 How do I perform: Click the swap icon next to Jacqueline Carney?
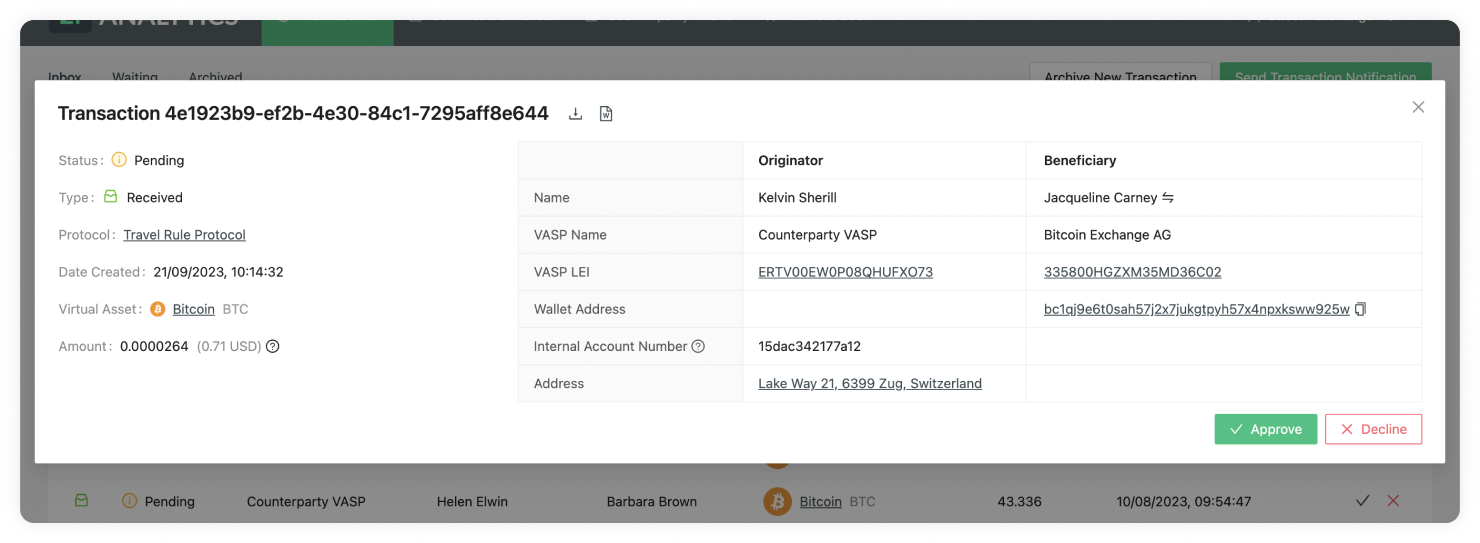pyautogui.click(x=1168, y=198)
